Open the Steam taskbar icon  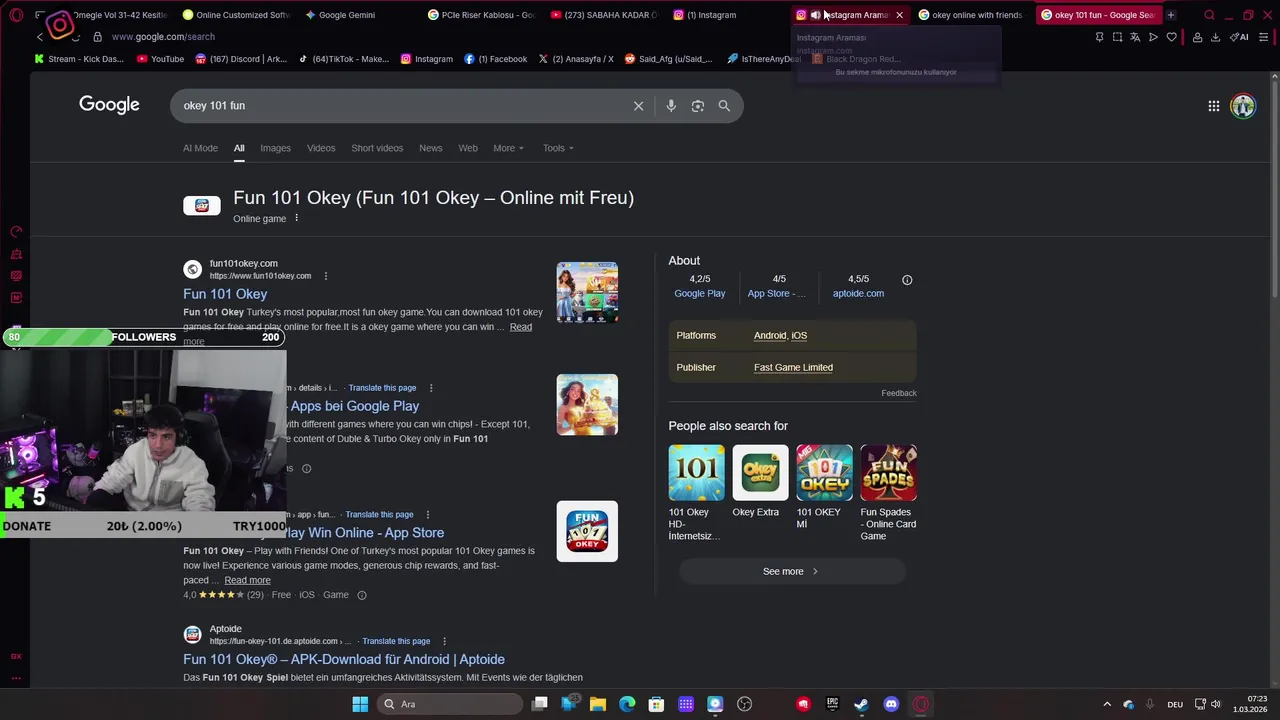(861, 704)
